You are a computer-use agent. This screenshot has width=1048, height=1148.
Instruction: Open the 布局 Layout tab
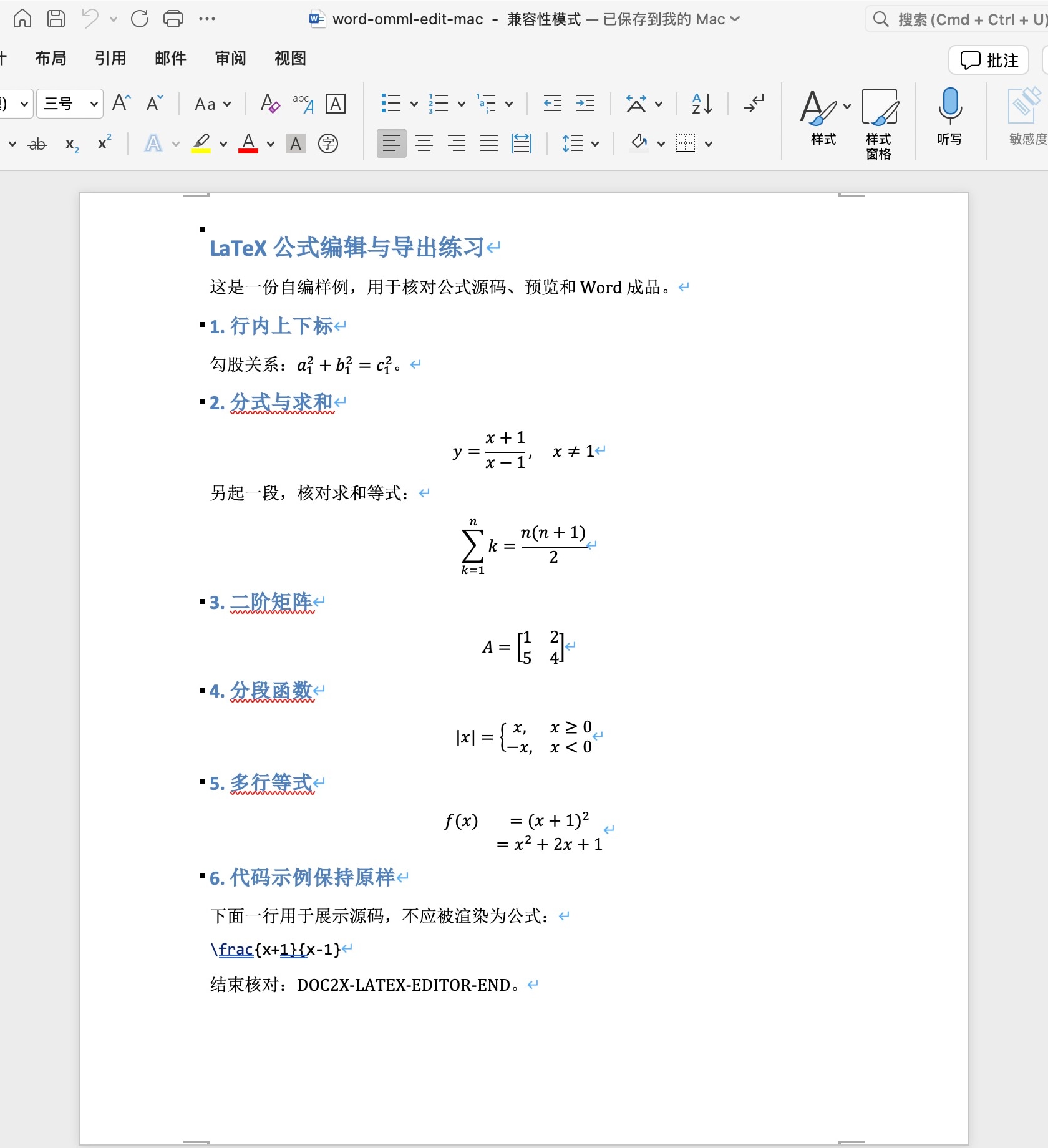click(51, 58)
